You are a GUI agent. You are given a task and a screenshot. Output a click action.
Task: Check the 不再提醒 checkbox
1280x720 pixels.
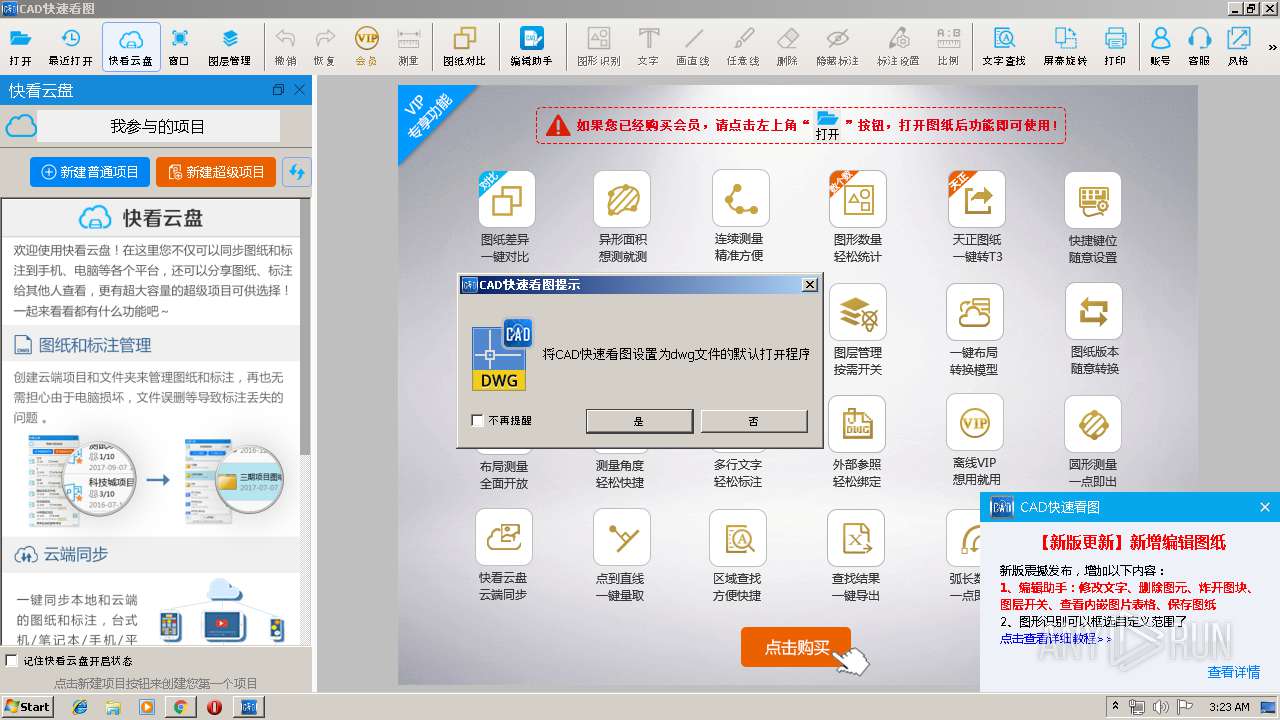(477, 421)
